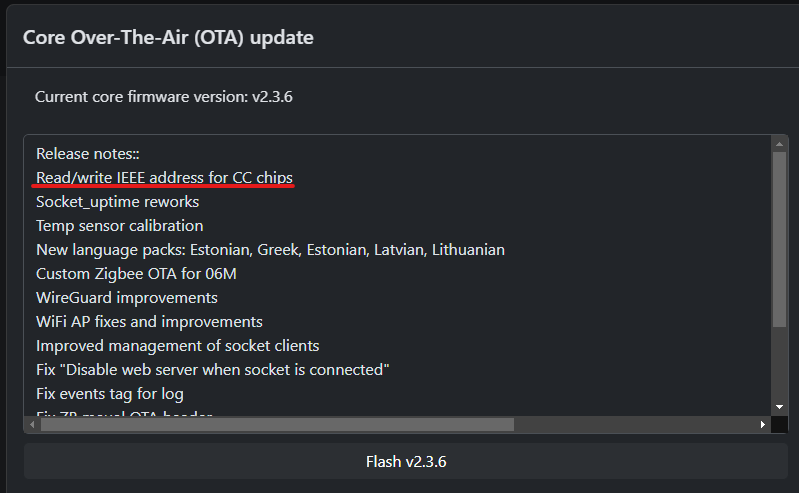Select the Fix events tag for log line
Image resolution: width=799 pixels, height=493 pixels.
point(110,394)
